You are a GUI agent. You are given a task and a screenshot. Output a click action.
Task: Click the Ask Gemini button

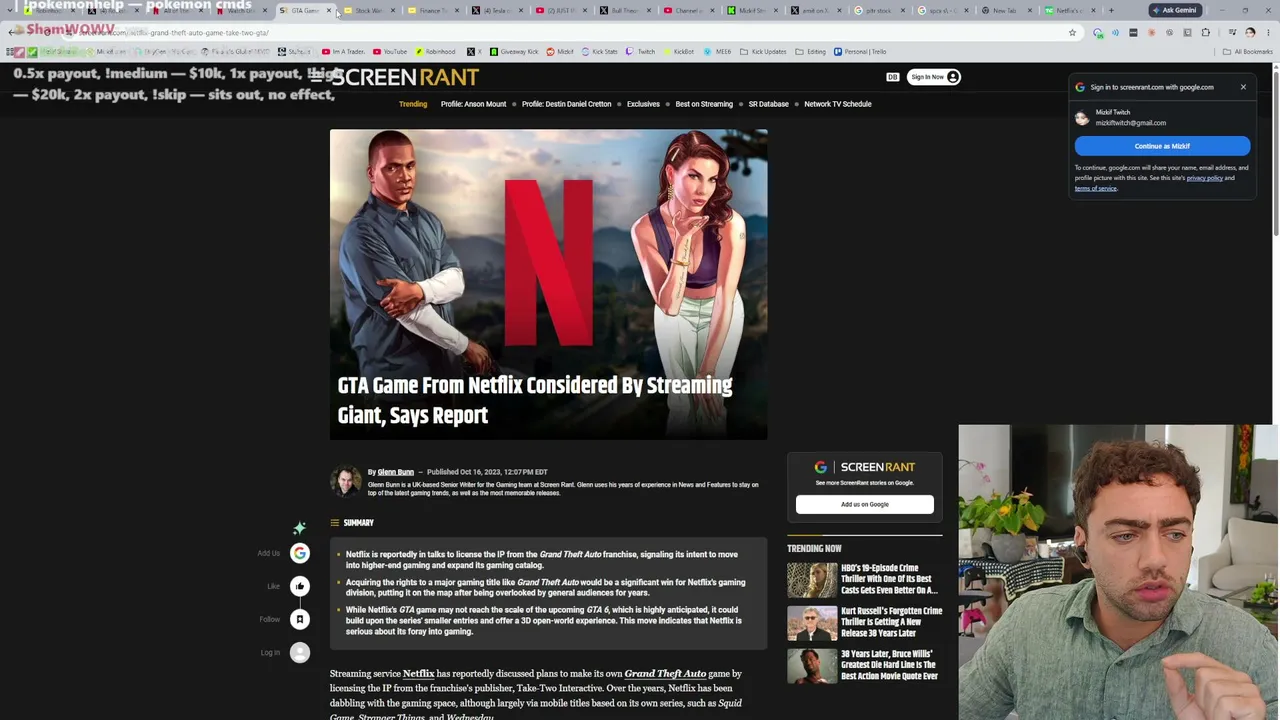(x=1174, y=10)
